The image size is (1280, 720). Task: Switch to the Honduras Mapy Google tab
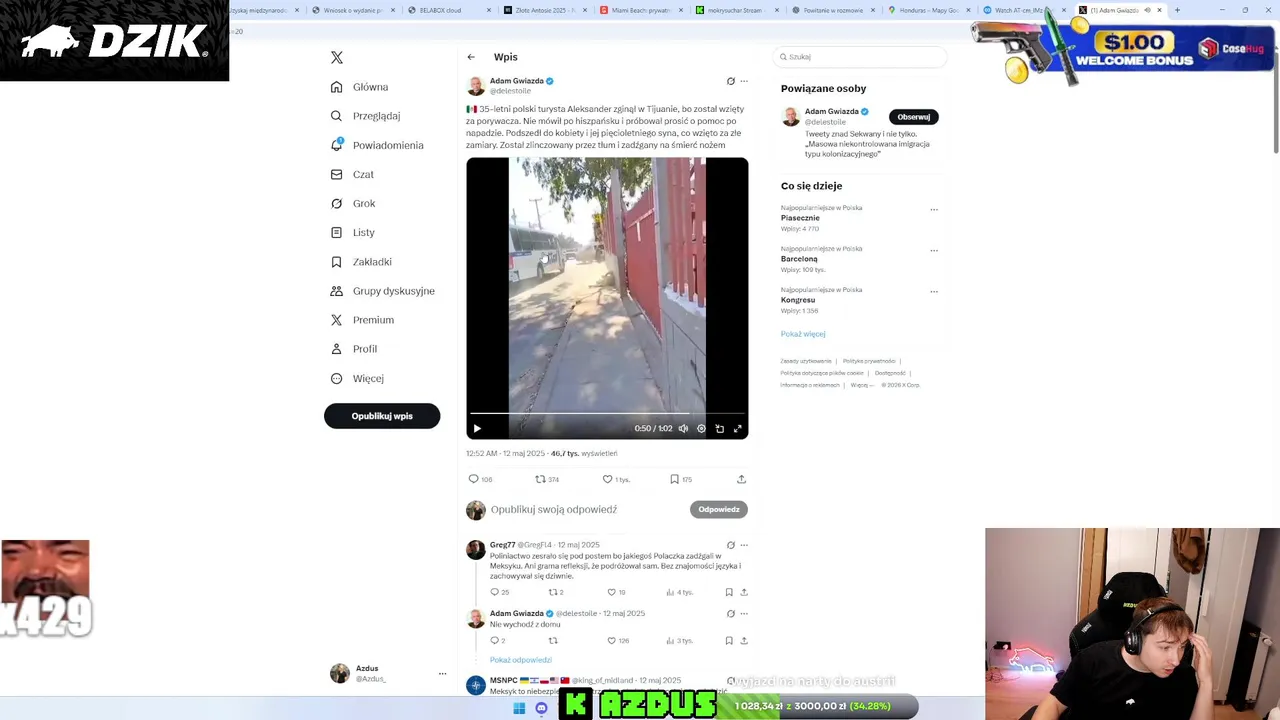pos(928,10)
